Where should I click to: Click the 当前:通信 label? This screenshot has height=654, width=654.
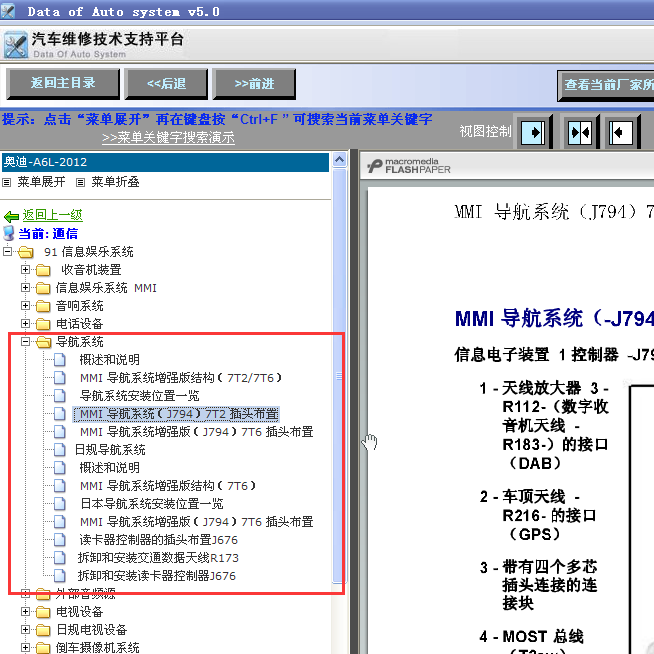tap(48, 234)
